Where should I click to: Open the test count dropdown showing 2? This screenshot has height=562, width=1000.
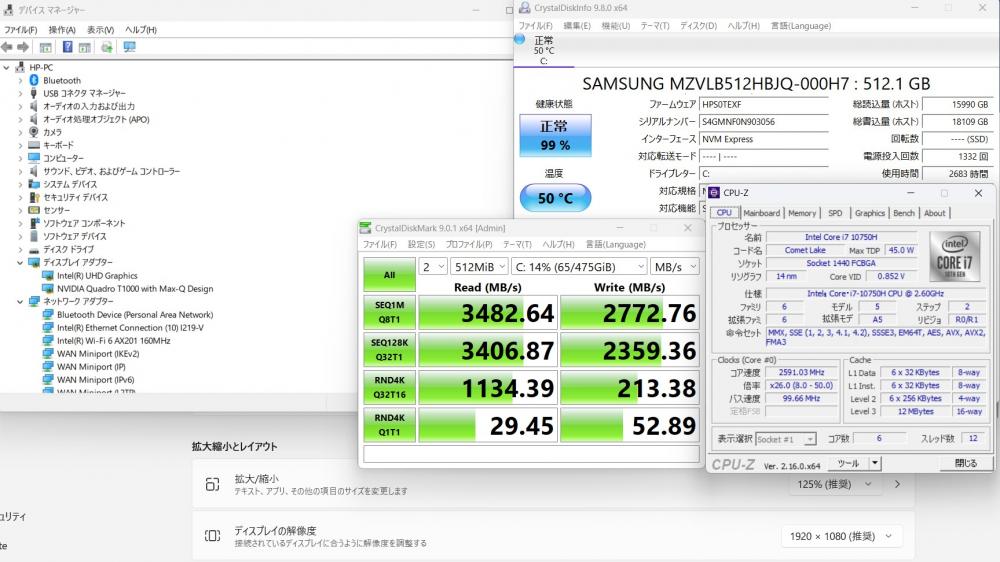point(432,267)
